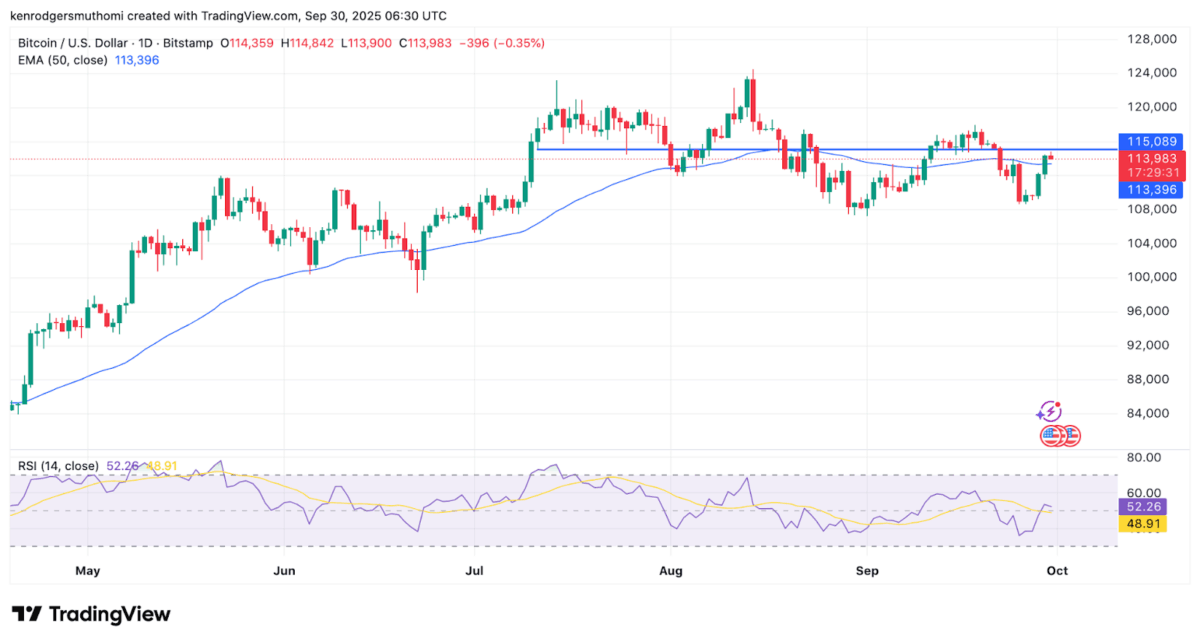
Task: Click the rightmost US flag event icon
Action: (1070, 435)
